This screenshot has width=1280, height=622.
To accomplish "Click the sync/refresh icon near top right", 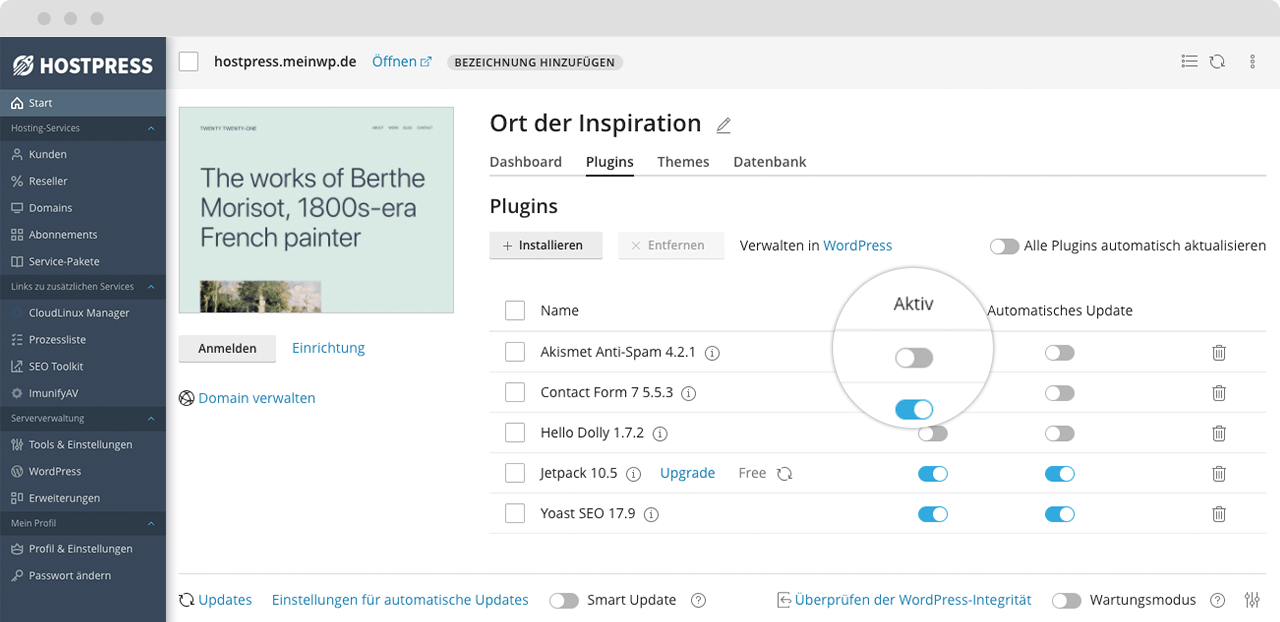I will [x=1218, y=61].
